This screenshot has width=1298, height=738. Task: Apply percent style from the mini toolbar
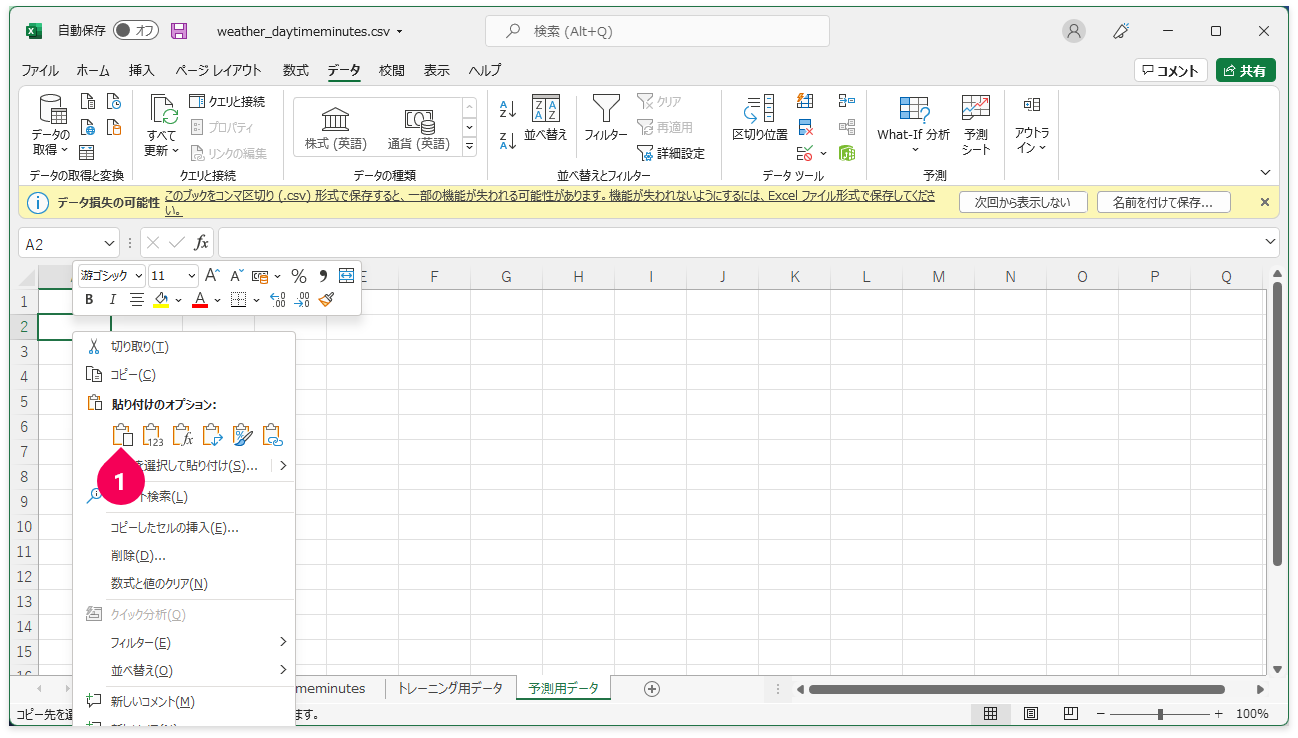coord(298,275)
